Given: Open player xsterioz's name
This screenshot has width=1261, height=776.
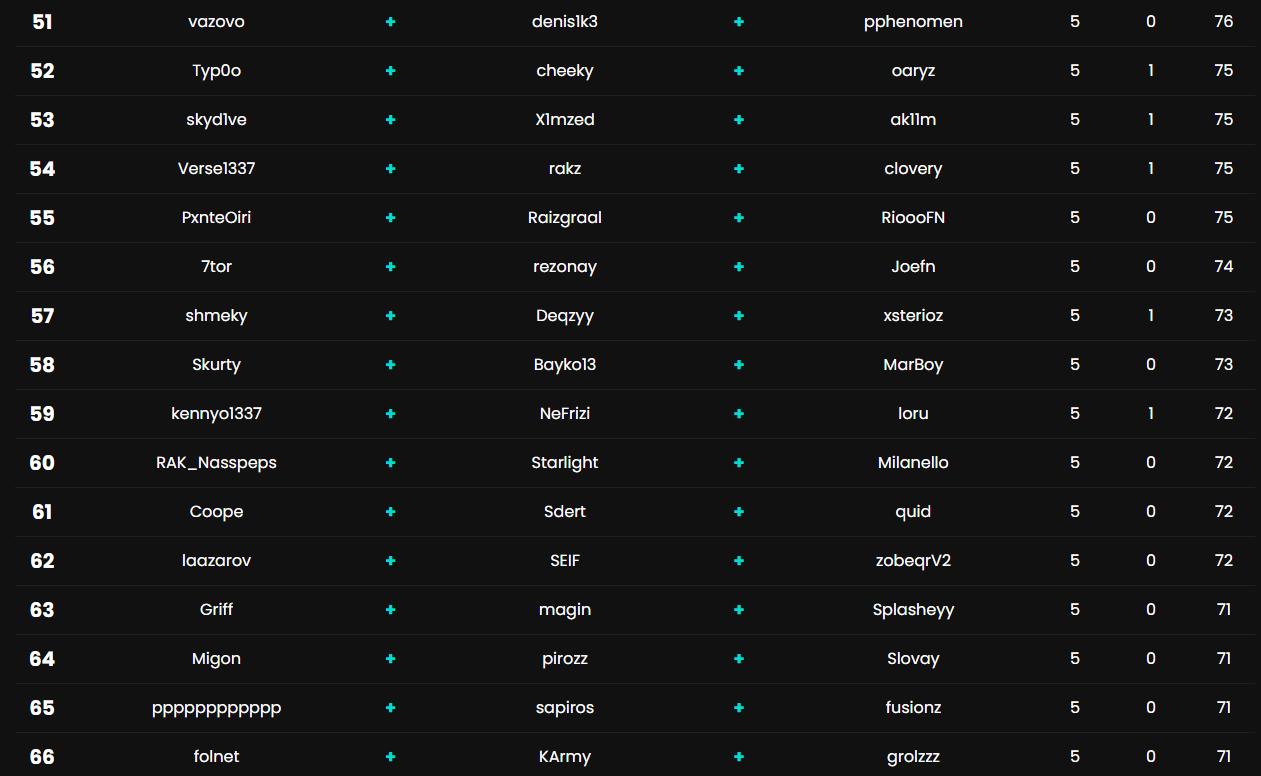Looking at the screenshot, I should (x=913, y=316).
